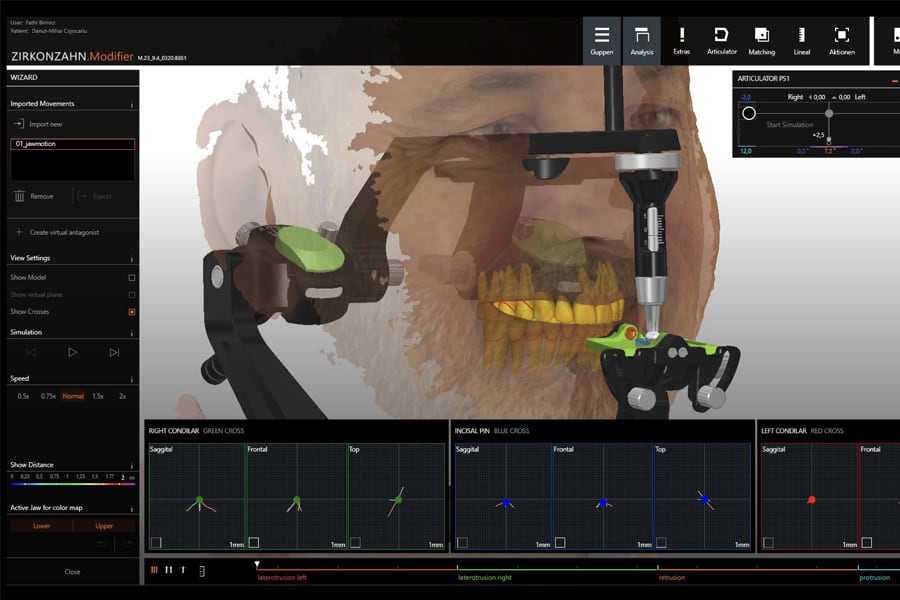Image resolution: width=900 pixels, height=600 pixels.
Task: Click the circle handle in Articulator panel
Action: coord(748,113)
